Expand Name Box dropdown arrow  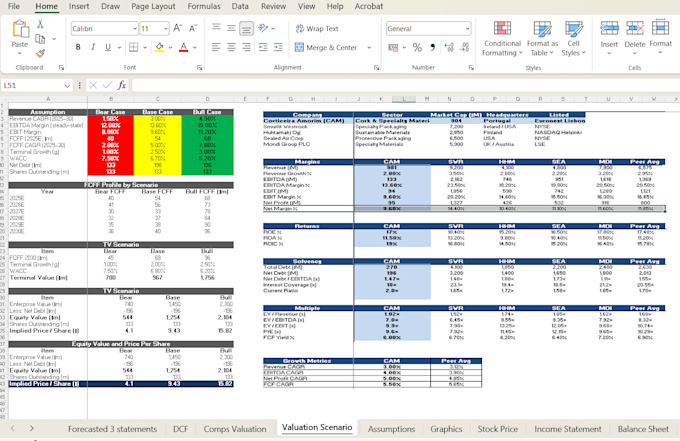67,85
